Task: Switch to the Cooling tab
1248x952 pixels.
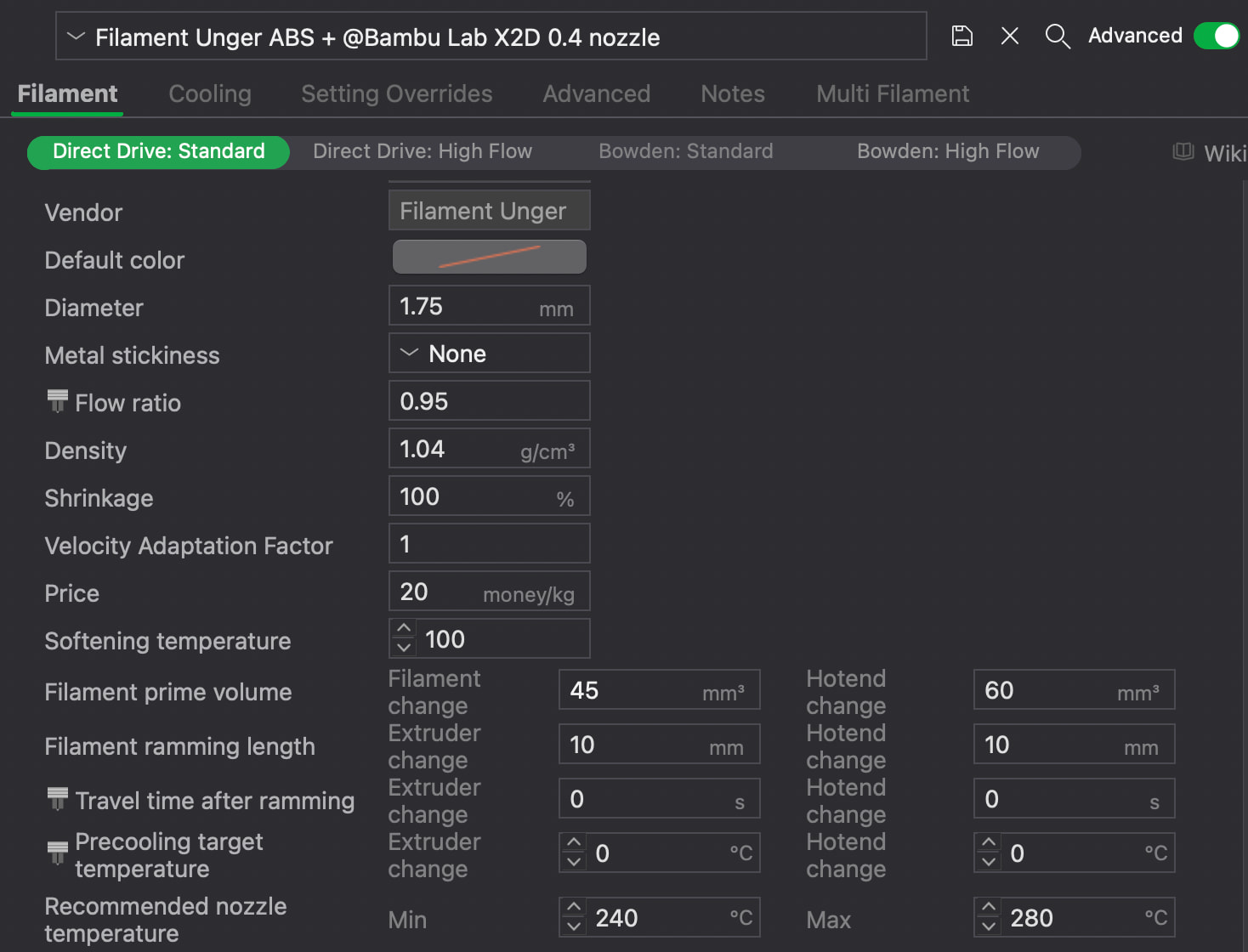Action: (x=210, y=93)
